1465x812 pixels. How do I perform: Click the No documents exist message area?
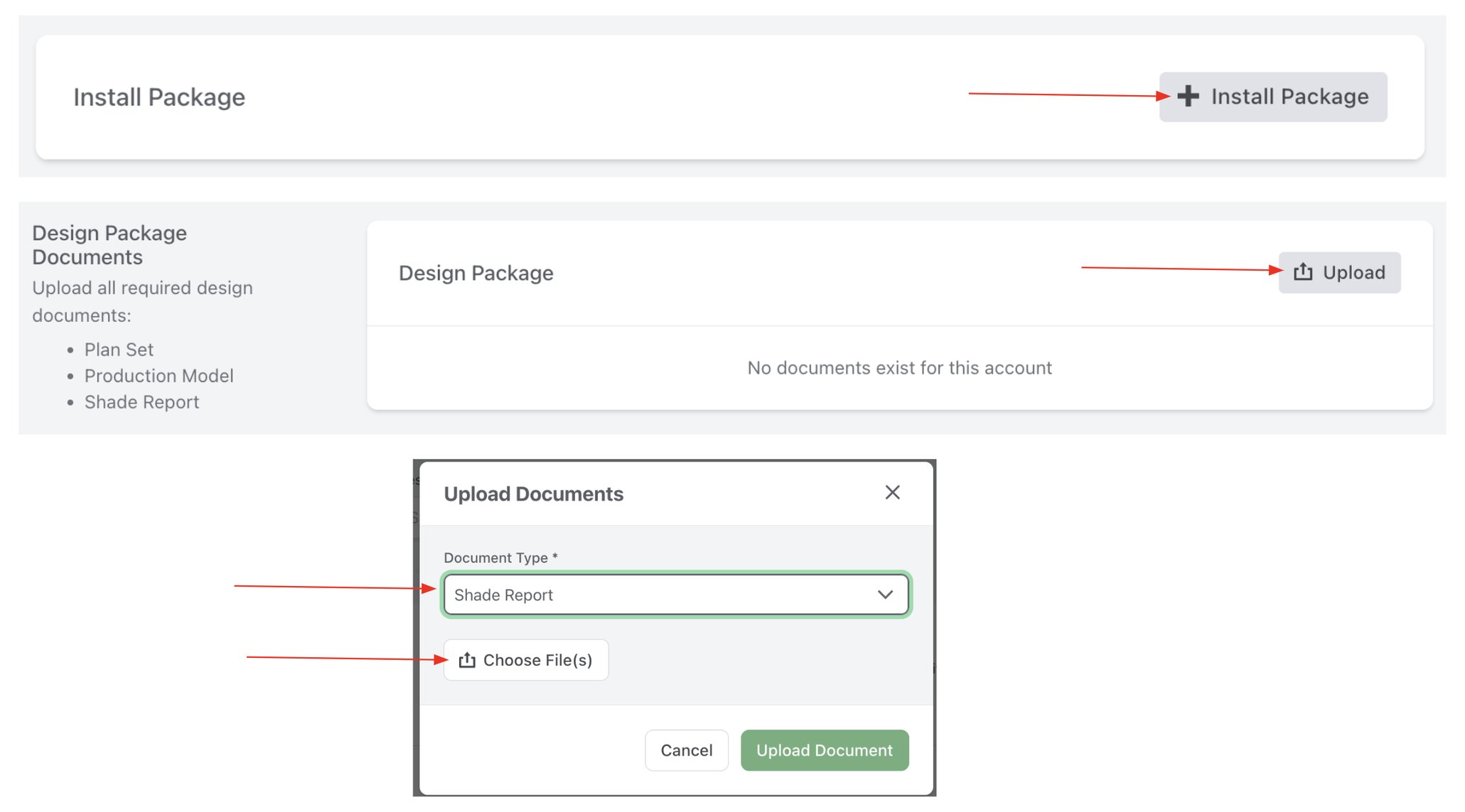pyautogui.click(x=898, y=367)
